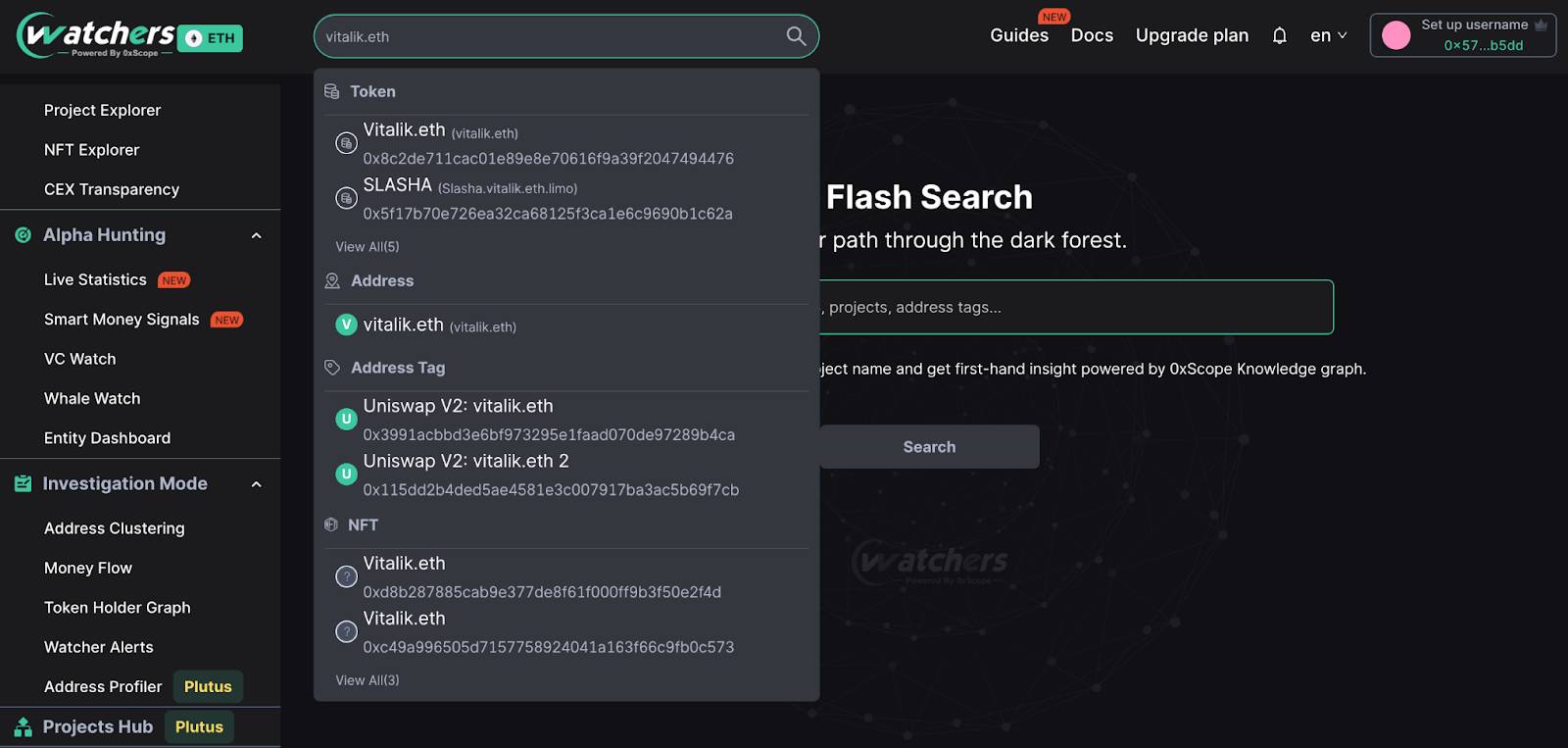The image size is (1568, 748).
Task: Click the Watchers logo
Action: [x=95, y=35]
